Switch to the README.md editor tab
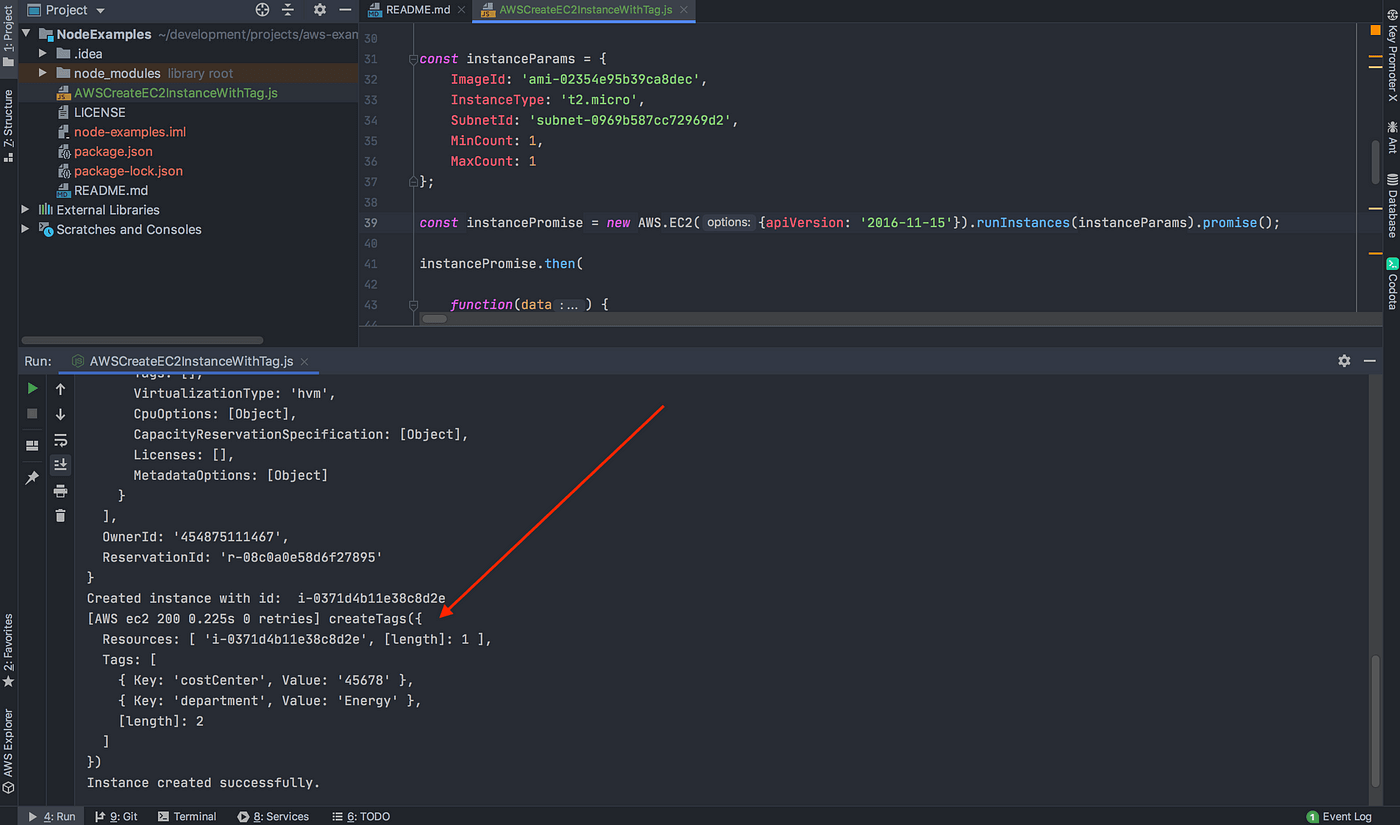1400x825 pixels. tap(410, 10)
